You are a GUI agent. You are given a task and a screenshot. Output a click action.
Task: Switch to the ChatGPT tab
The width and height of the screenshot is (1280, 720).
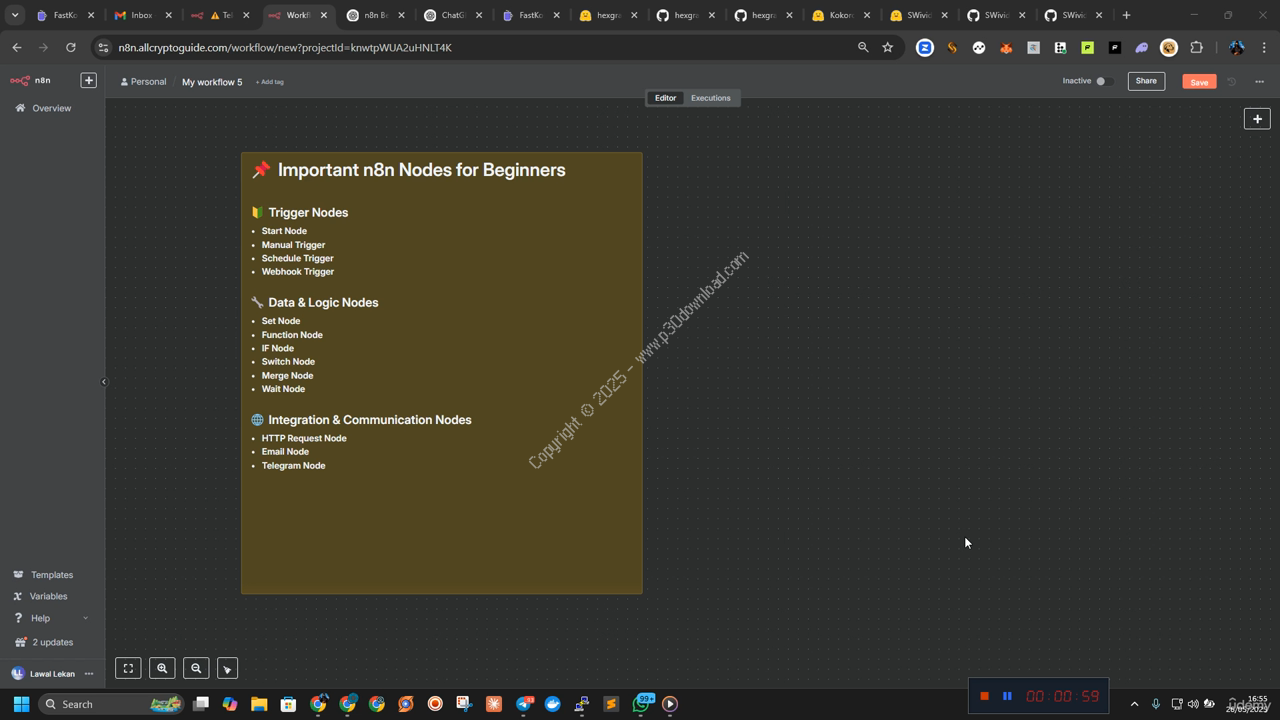[x=452, y=15]
